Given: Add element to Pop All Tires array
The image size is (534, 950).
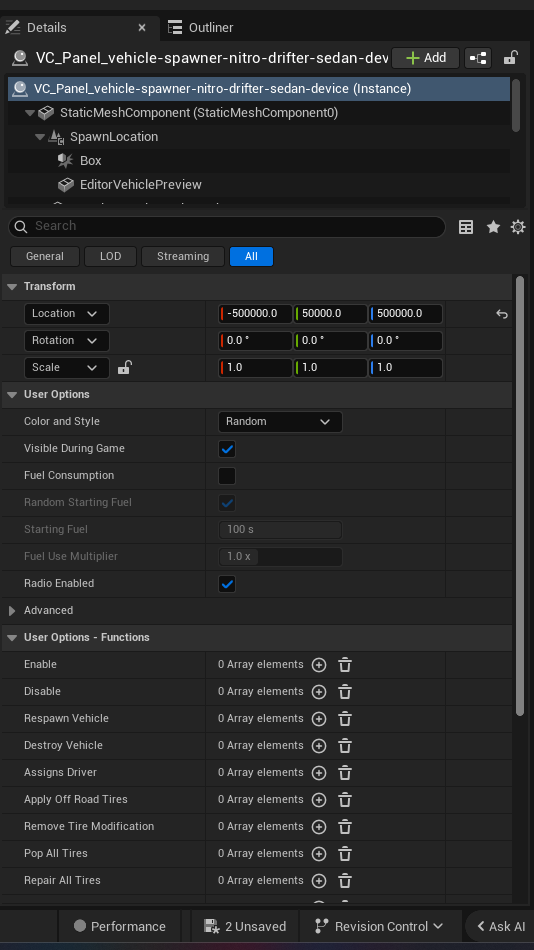Looking at the screenshot, I should point(319,854).
